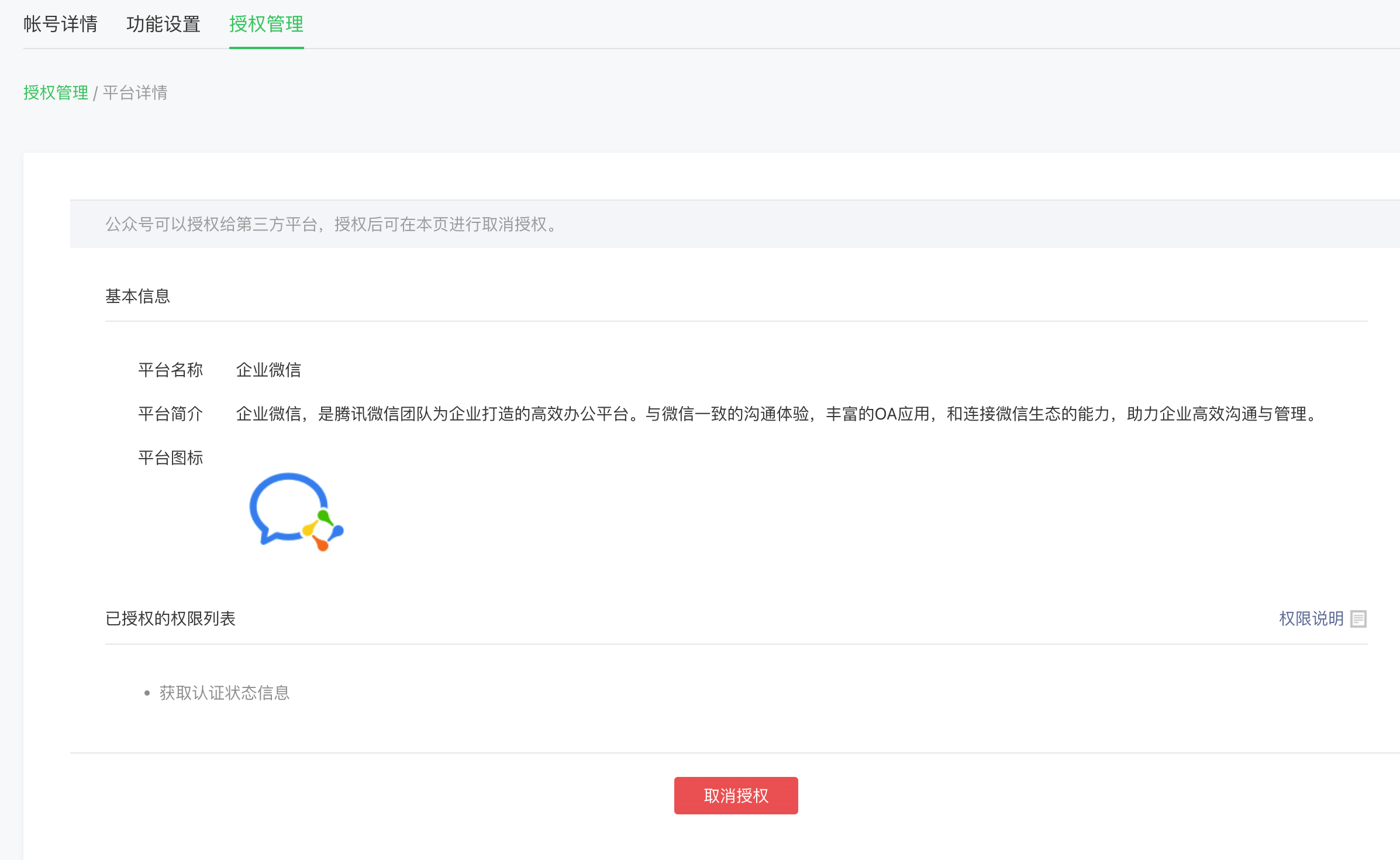
Task: Open the 功能设置 tab
Action: [163, 24]
